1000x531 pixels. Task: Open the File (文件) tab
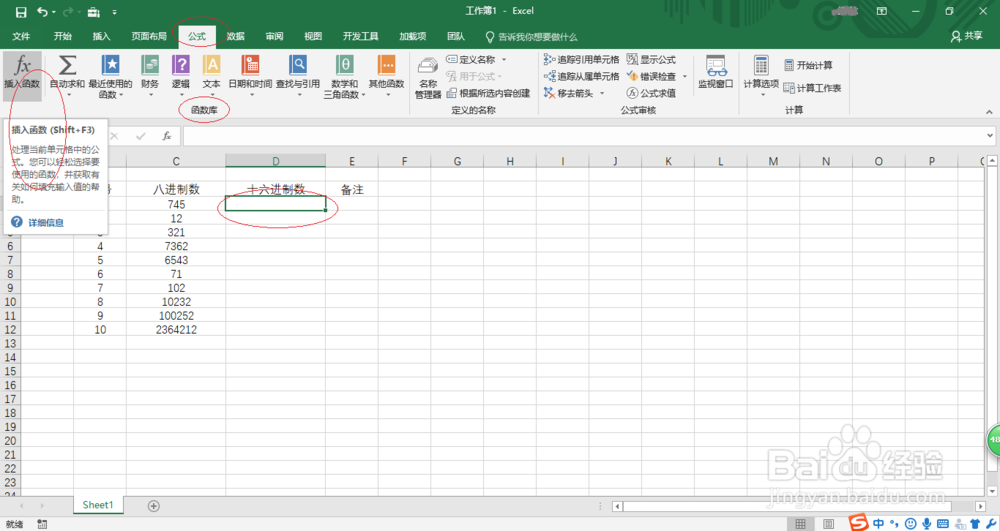[x=21, y=36]
